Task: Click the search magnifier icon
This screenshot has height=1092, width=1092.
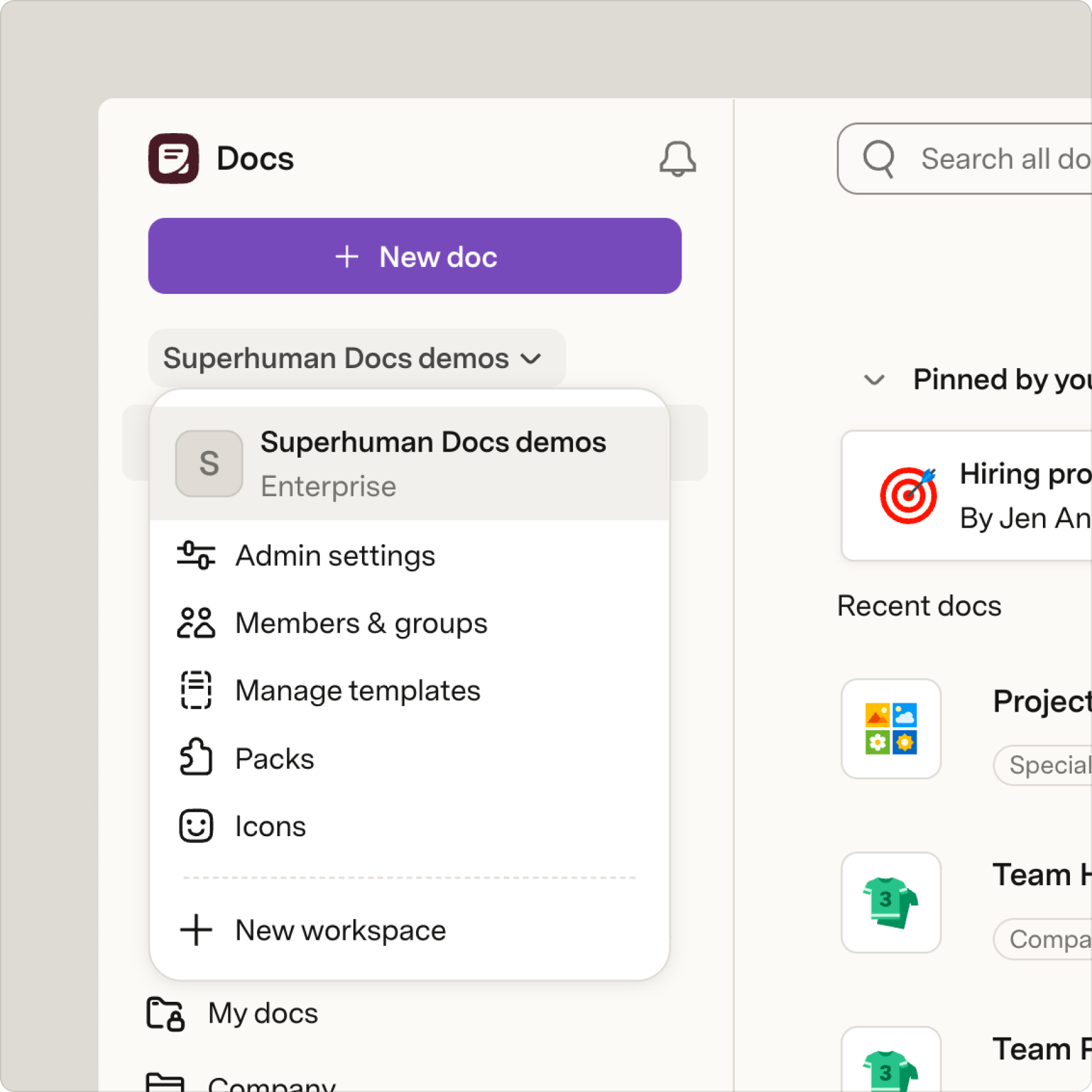Action: point(879,159)
